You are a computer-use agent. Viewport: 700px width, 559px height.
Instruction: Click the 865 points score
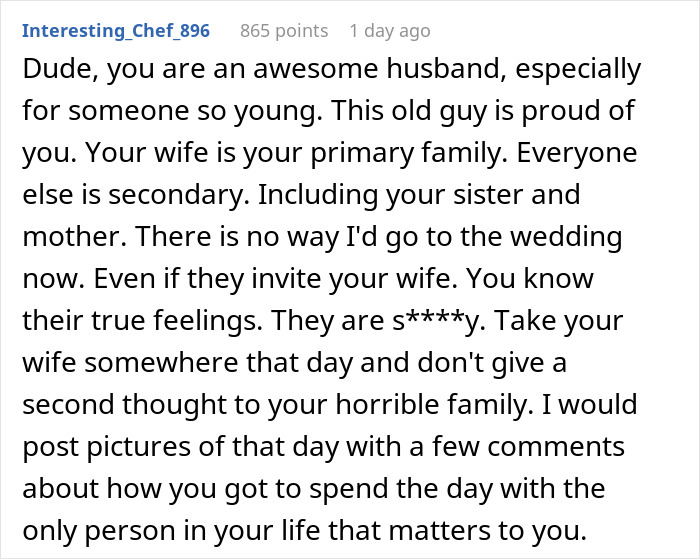pyautogui.click(x=284, y=30)
